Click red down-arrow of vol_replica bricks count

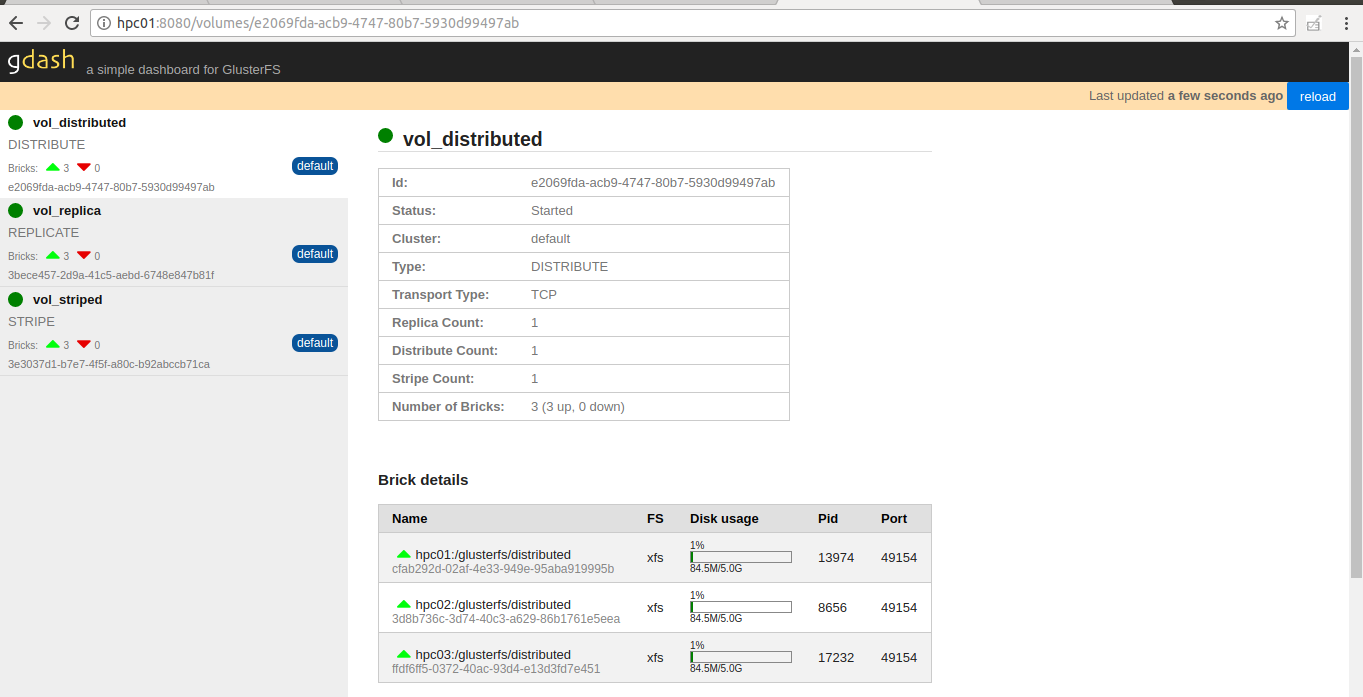click(x=84, y=255)
